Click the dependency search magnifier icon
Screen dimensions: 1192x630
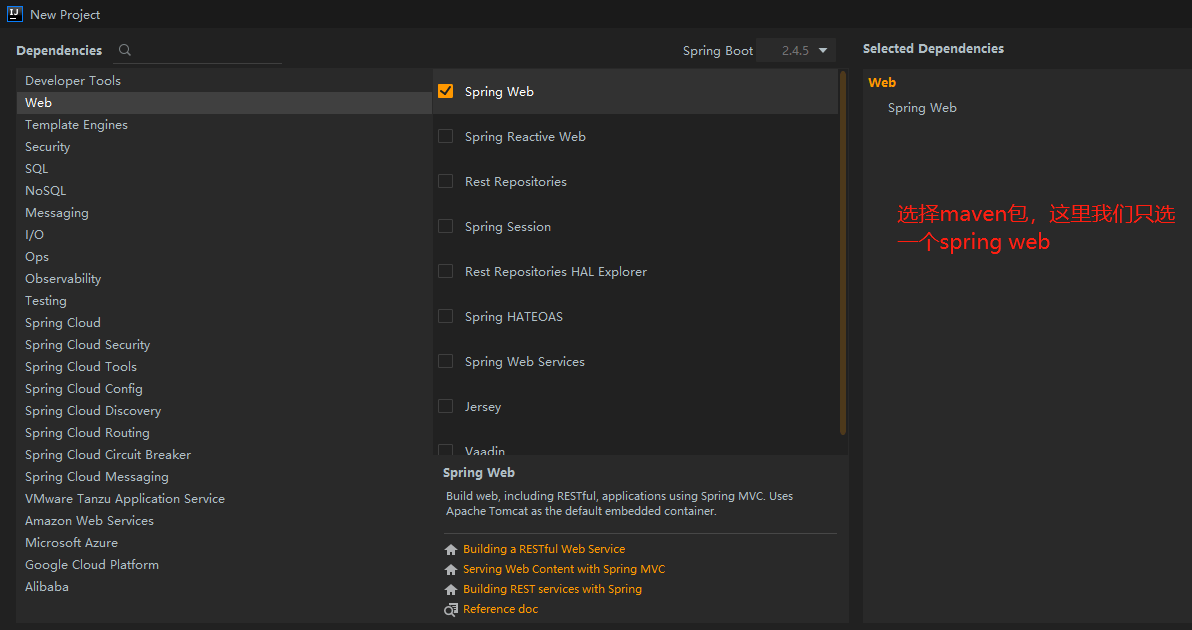[x=124, y=50]
